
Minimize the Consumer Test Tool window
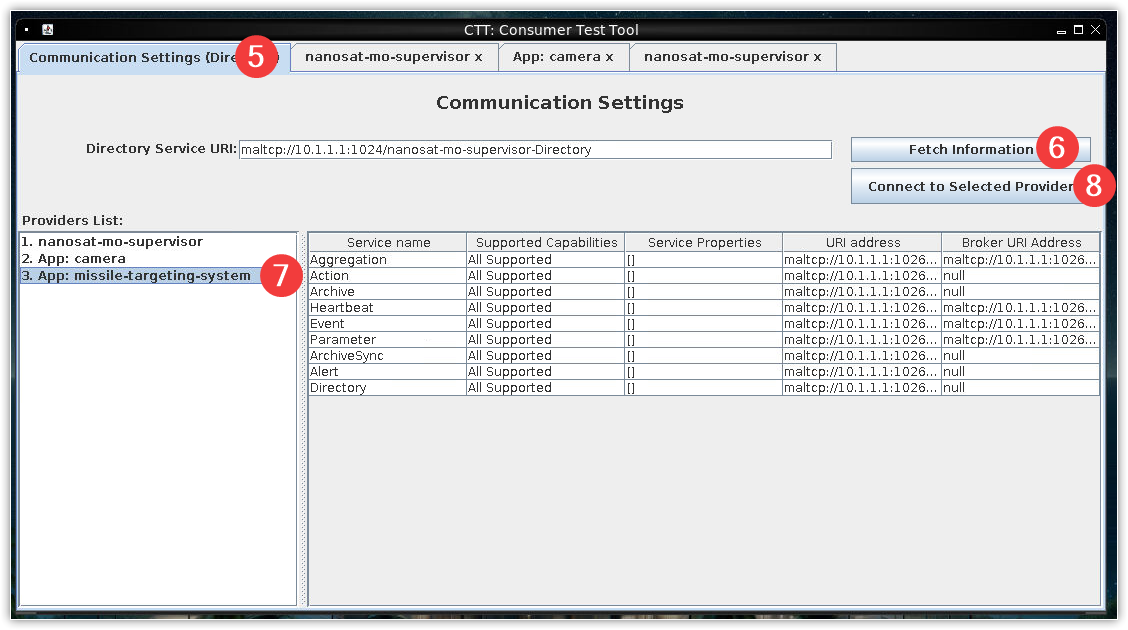coord(1061,30)
